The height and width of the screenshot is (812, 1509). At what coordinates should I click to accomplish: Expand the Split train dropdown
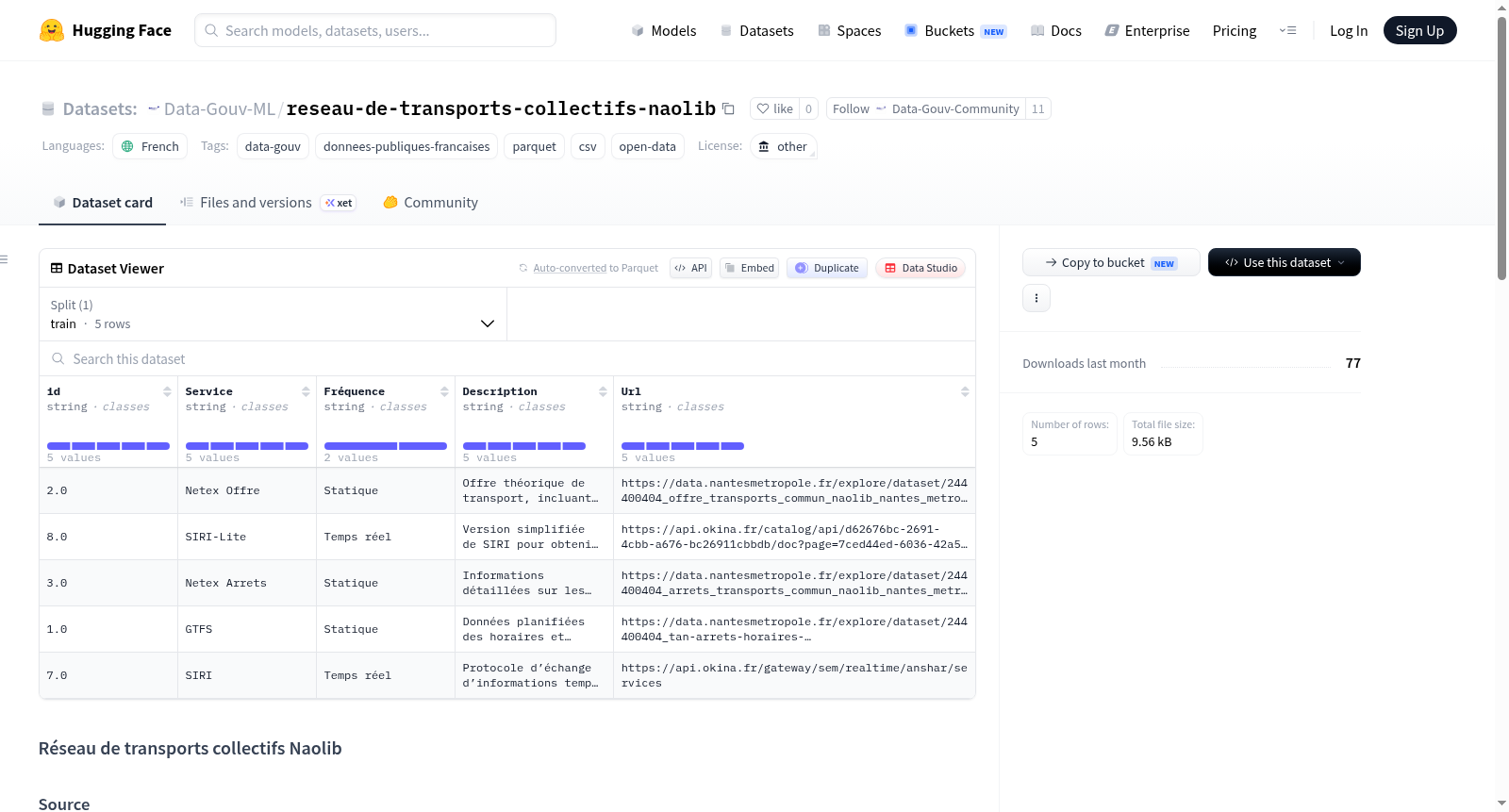[273, 314]
